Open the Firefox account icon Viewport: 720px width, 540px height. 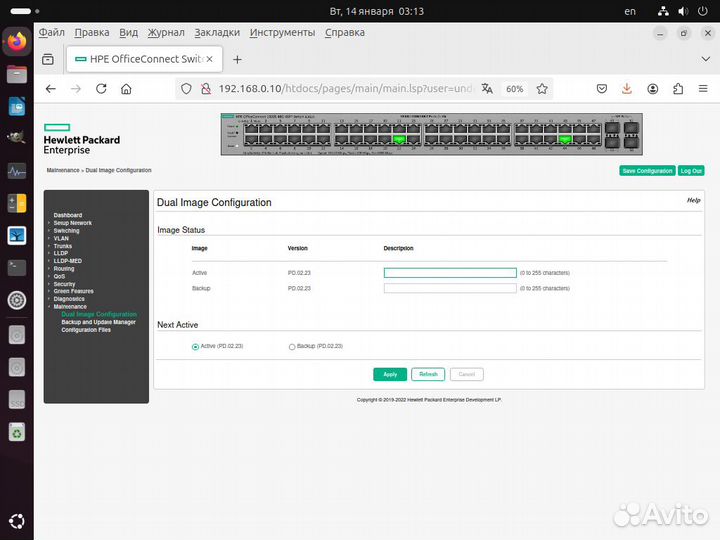(652, 89)
